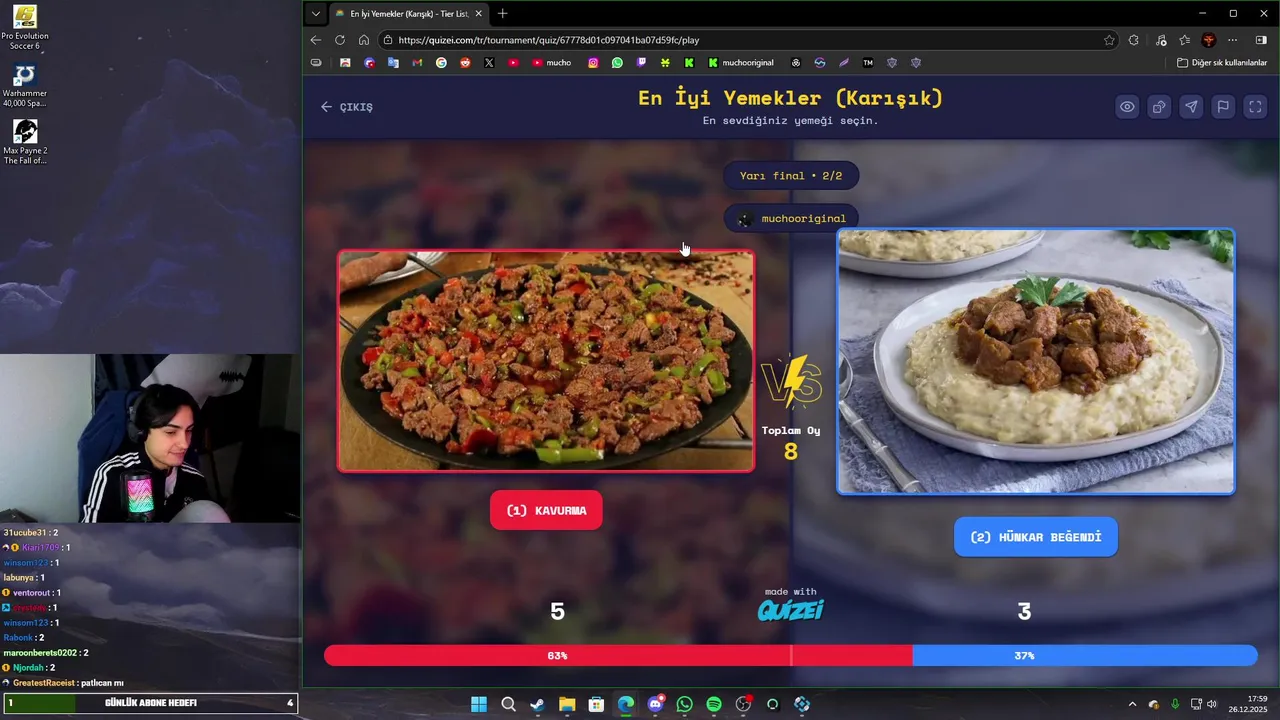Vote for (1) KAVURMA button
The height and width of the screenshot is (720, 1280).
click(x=546, y=510)
